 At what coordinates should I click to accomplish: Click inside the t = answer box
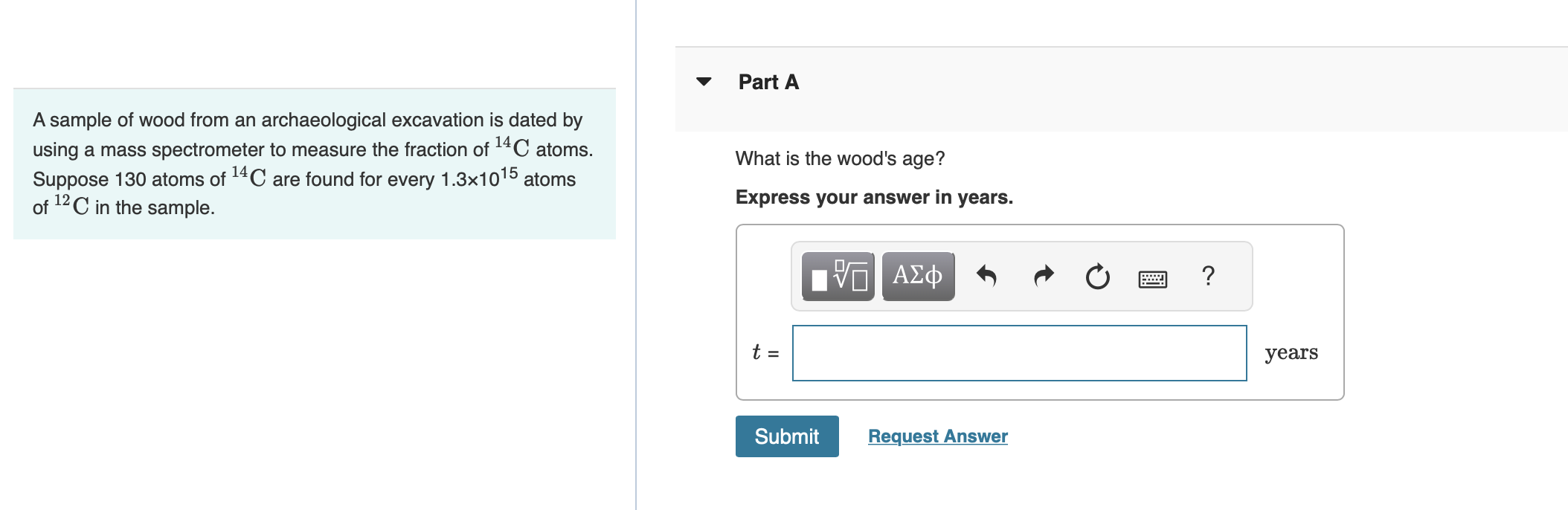pyautogui.click(x=1019, y=353)
